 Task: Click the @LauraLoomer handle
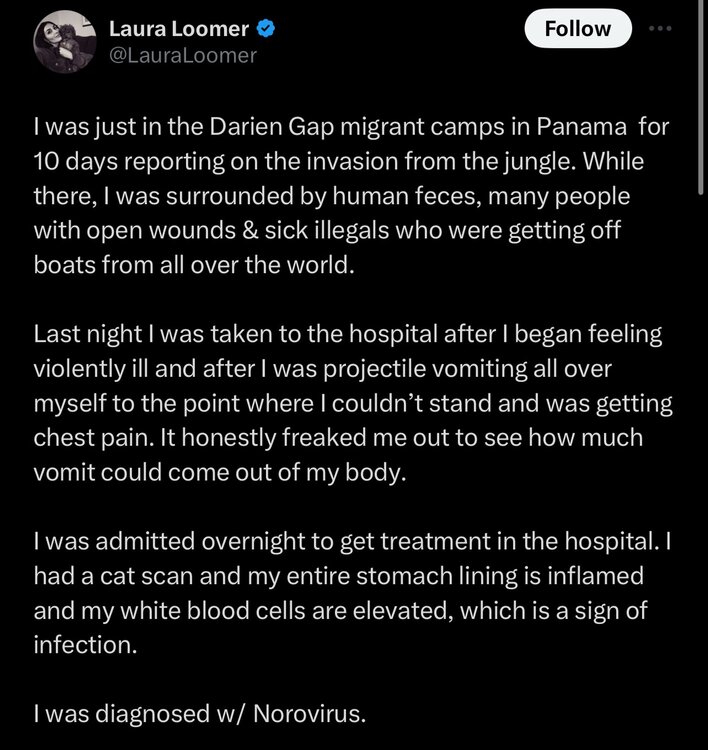pyautogui.click(x=182, y=55)
